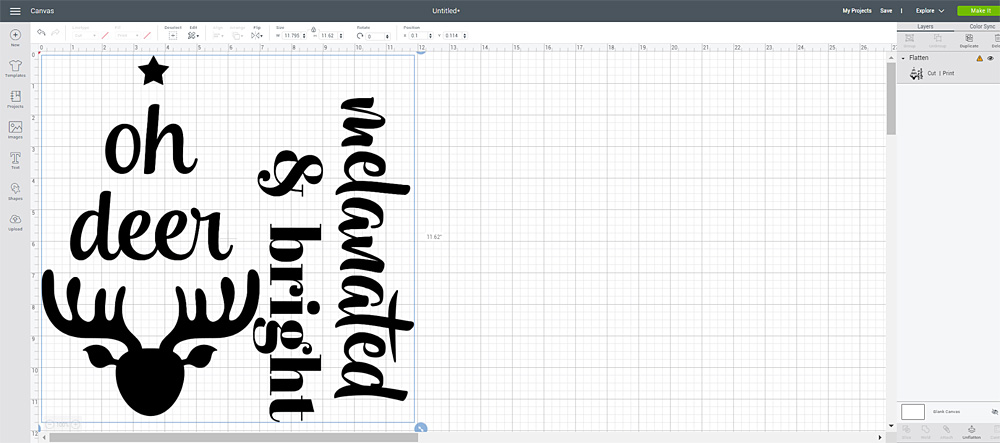Open the Linetype dropdown
This screenshot has height=443, width=1000.
pyautogui.click(x=85, y=36)
